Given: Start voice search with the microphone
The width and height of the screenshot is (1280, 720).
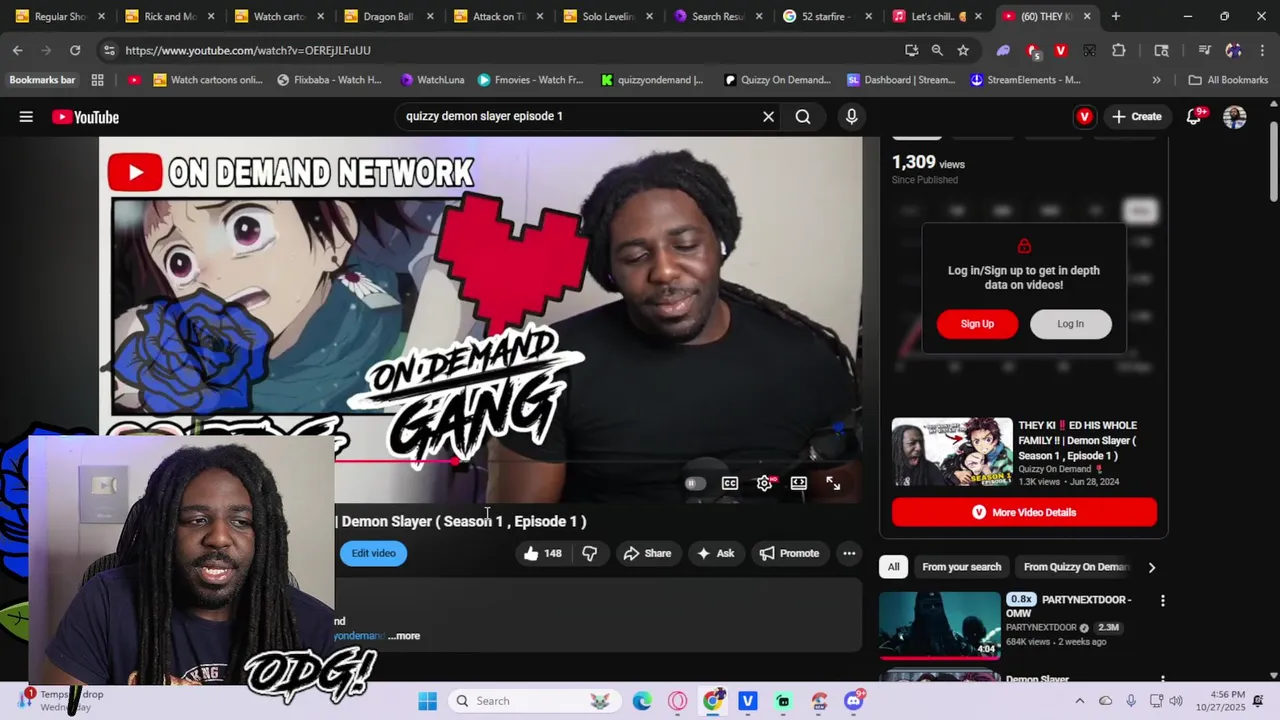Looking at the screenshot, I should click(851, 117).
